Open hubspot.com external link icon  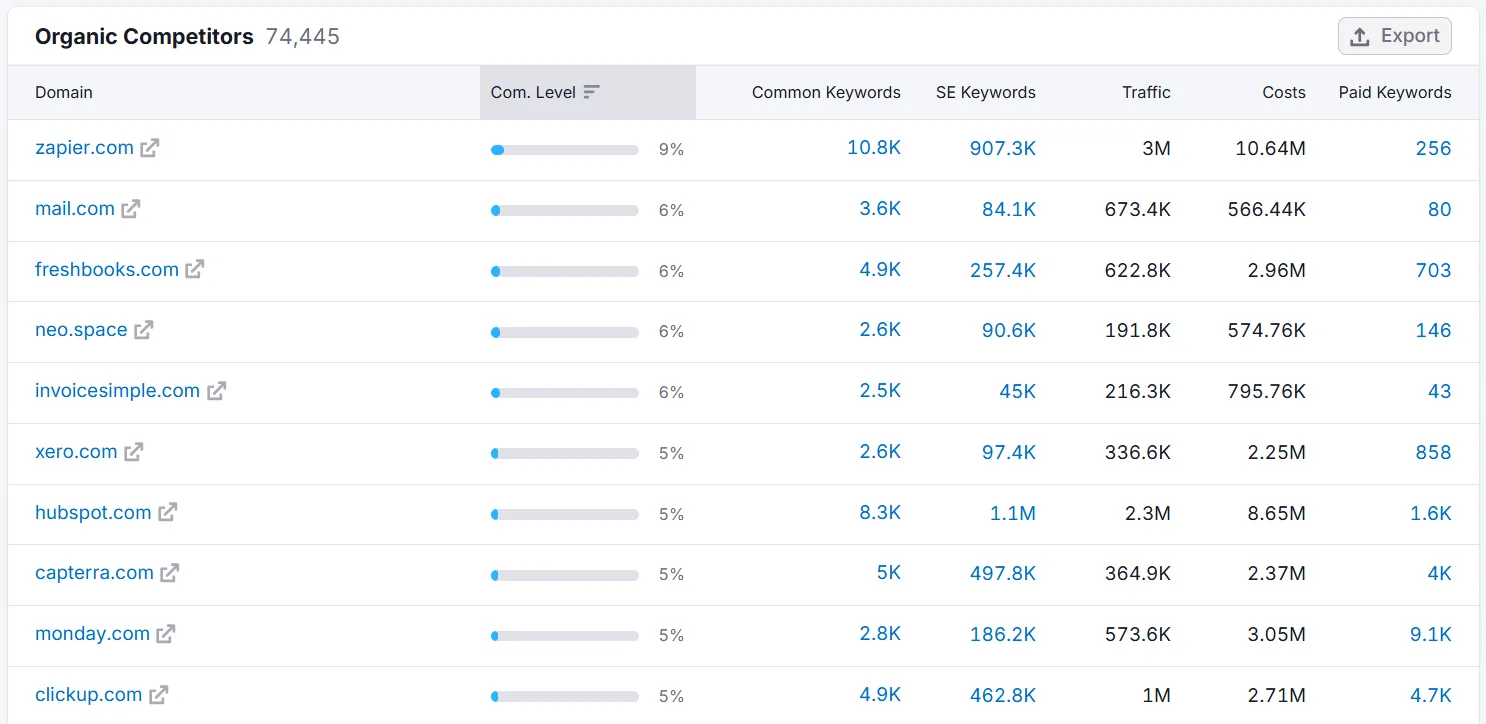tap(168, 512)
